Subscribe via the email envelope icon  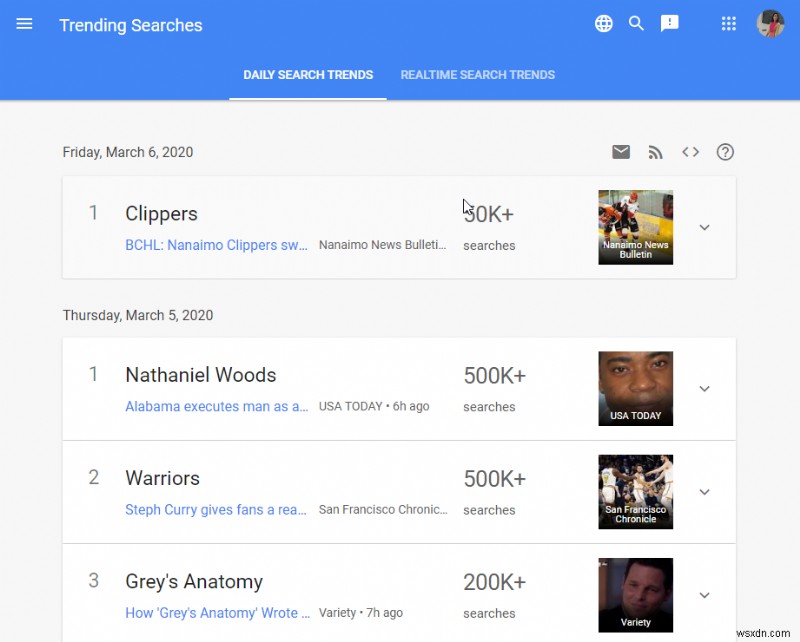click(621, 152)
